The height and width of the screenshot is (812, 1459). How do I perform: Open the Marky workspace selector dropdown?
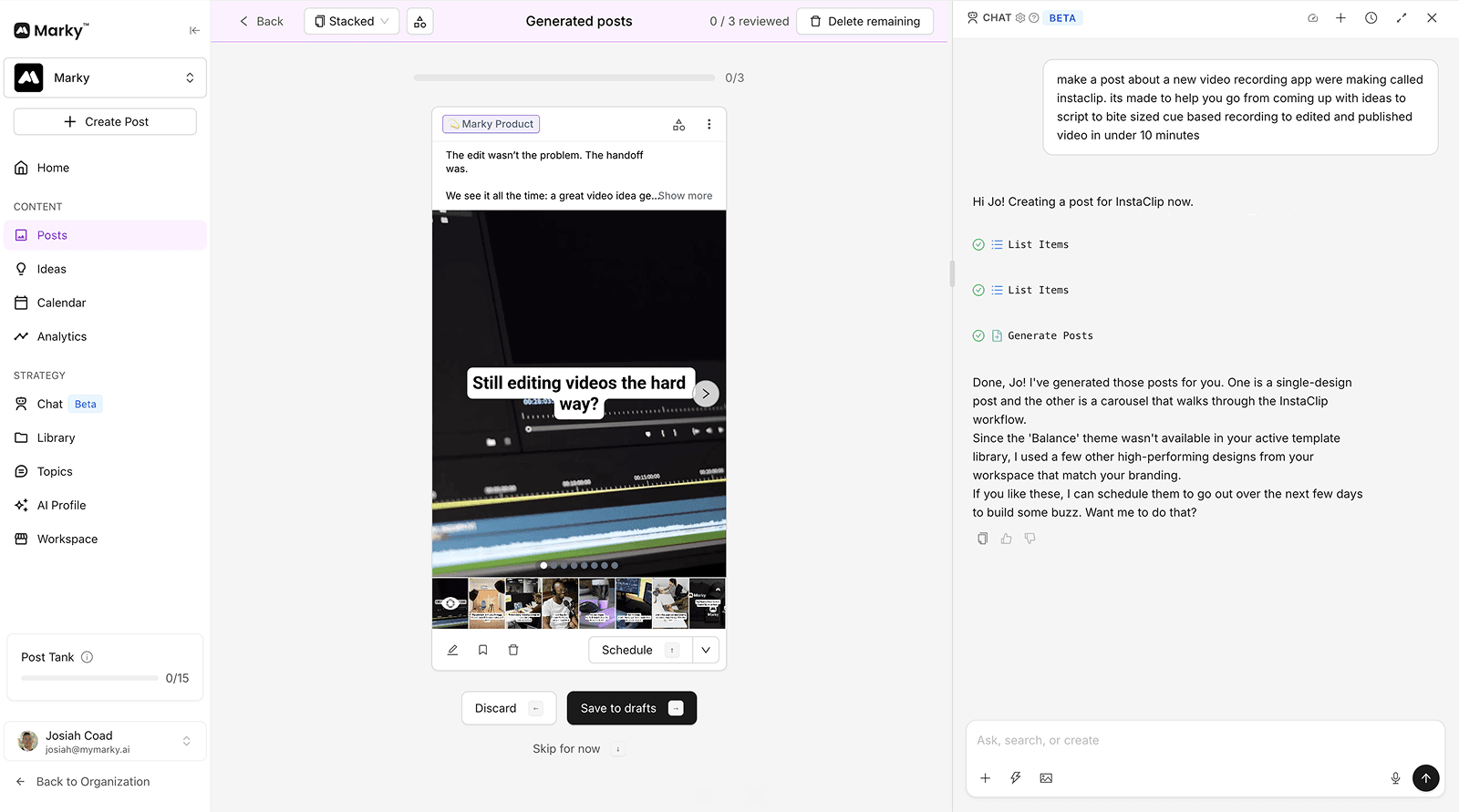105,77
